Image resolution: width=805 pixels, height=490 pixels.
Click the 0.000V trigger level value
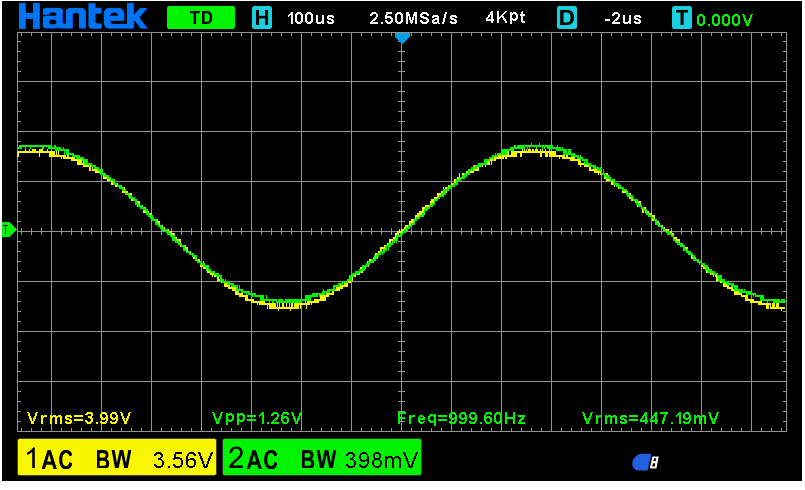(x=724, y=20)
